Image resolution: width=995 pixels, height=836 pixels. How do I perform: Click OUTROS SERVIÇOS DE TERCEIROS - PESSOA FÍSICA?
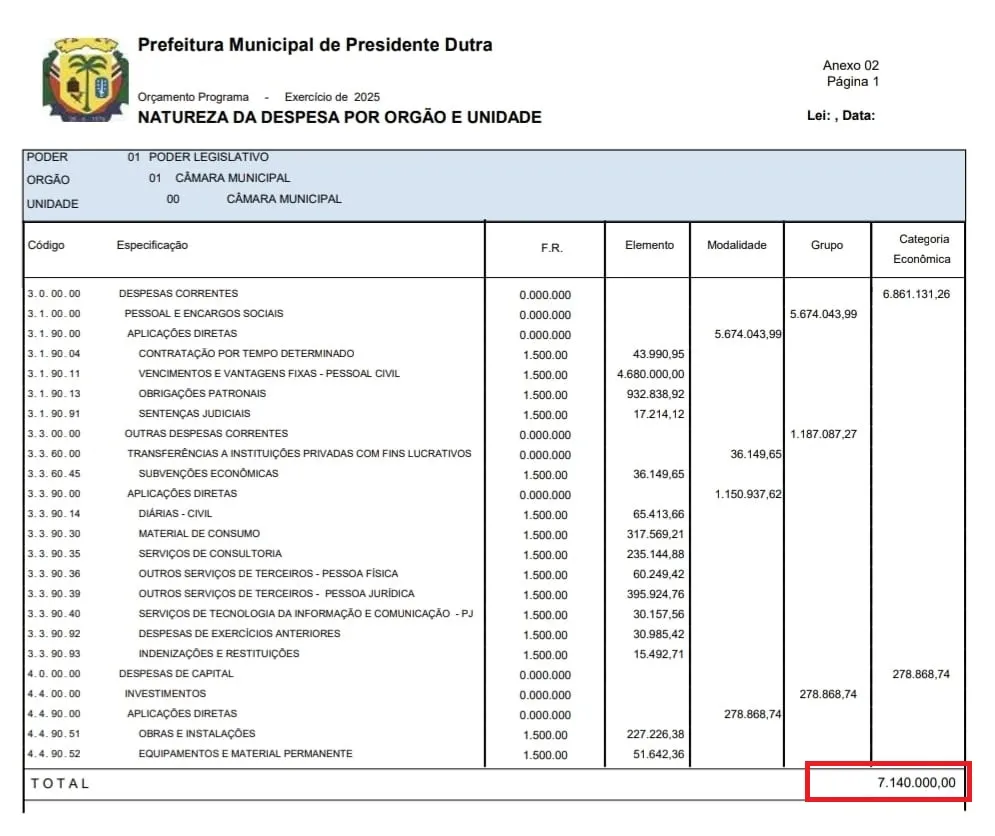(268, 574)
